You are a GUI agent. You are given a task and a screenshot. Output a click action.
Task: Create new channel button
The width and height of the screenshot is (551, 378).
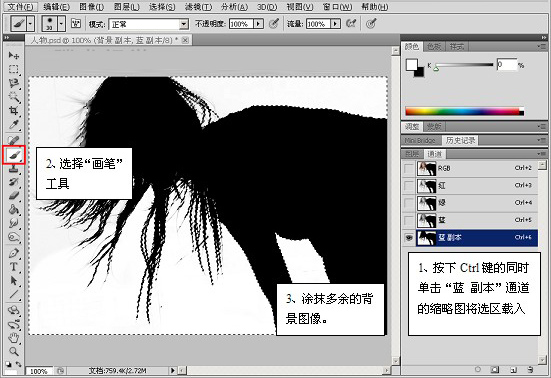click(x=513, y=370)
